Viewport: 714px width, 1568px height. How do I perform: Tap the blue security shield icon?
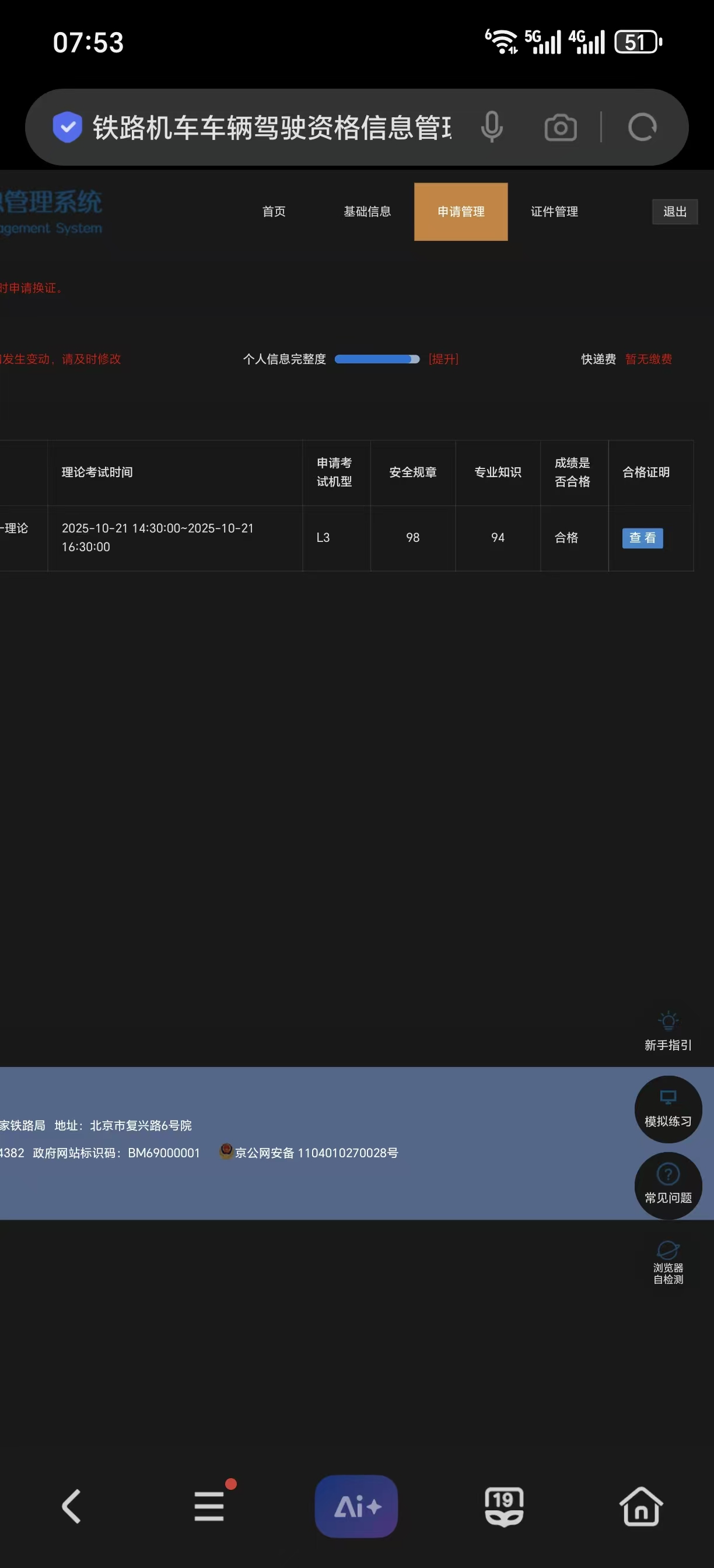click(67, 127)
